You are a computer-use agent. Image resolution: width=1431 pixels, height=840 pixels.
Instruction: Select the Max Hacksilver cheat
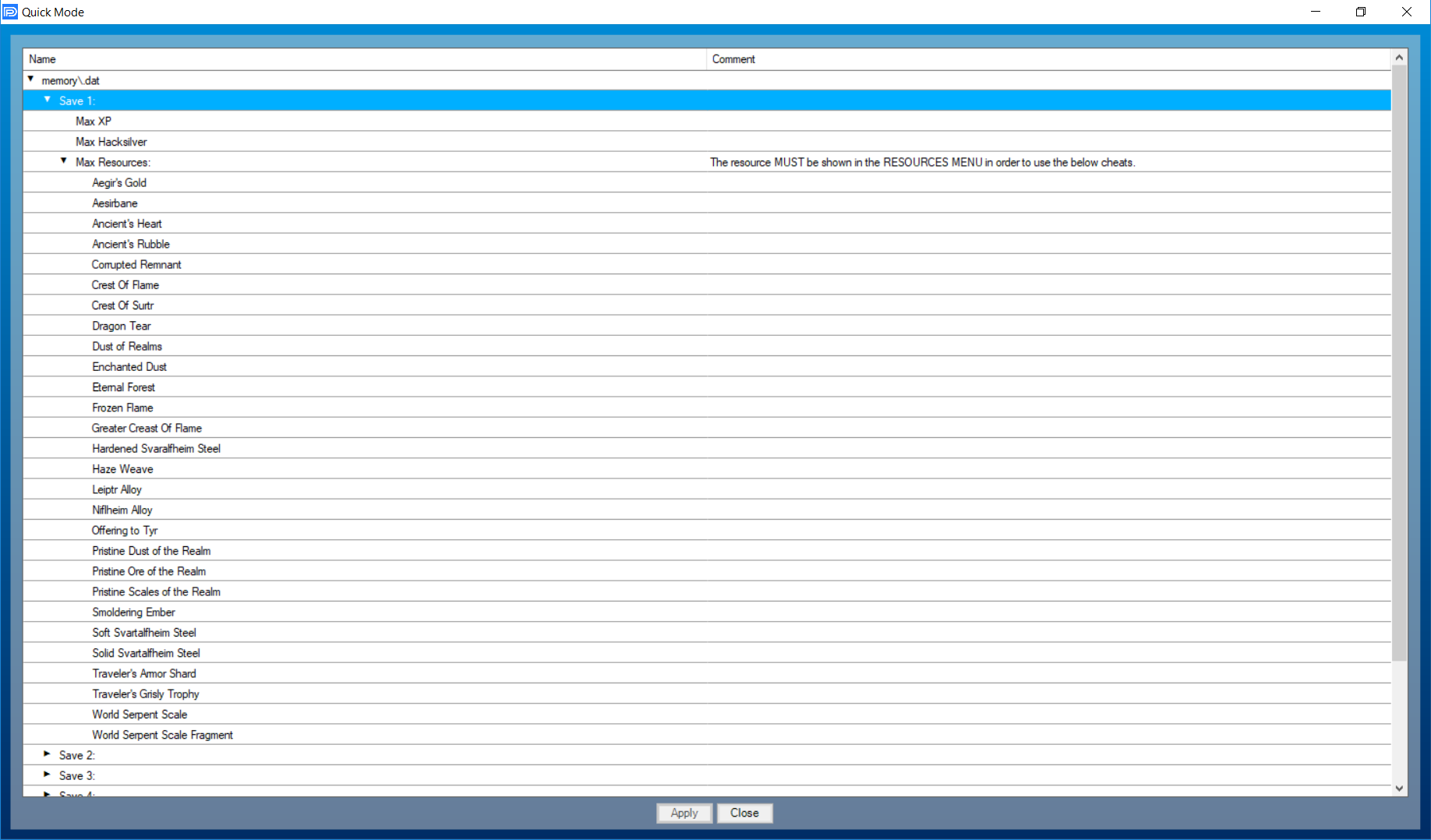click(x=111, y=142)
